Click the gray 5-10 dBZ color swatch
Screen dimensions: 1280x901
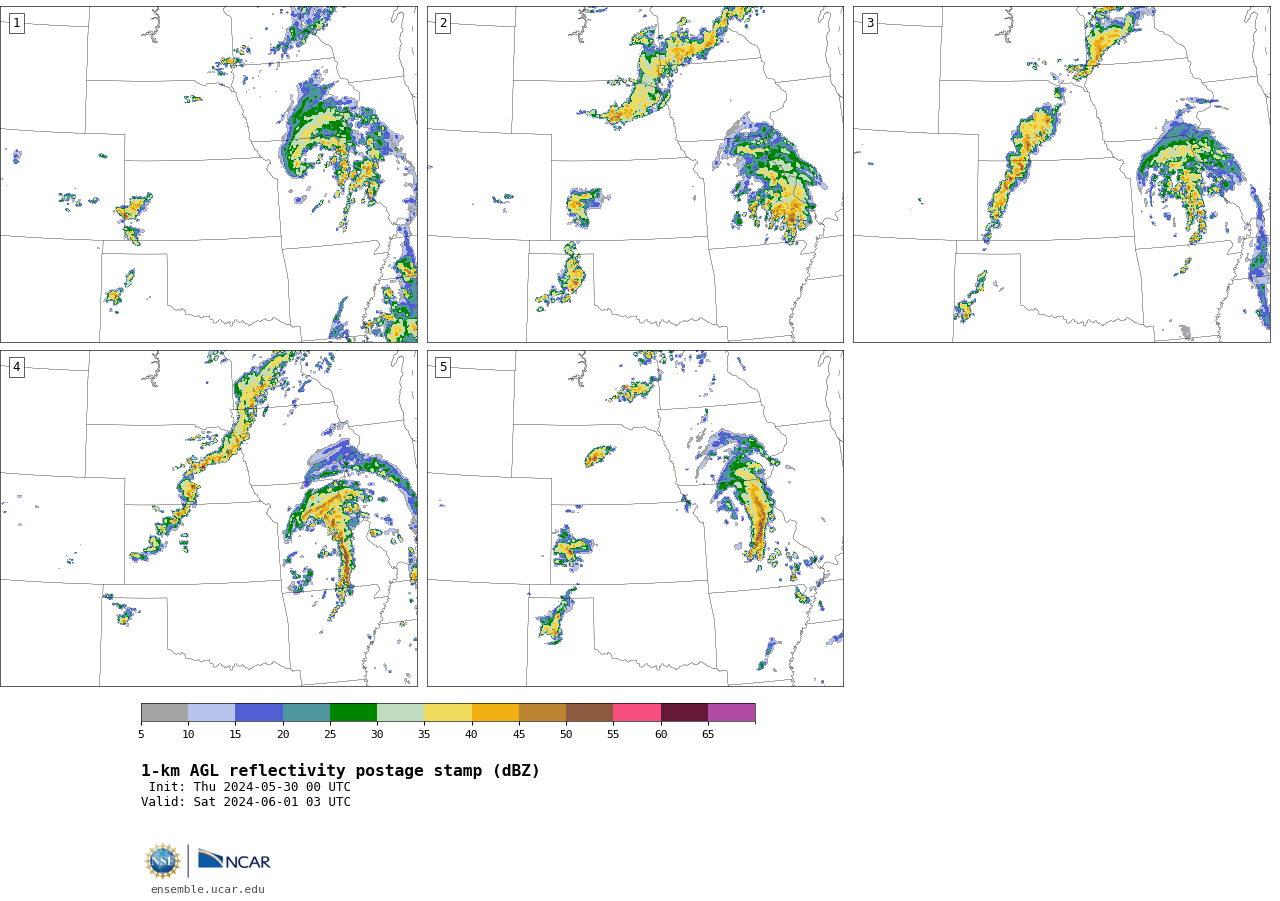coord(164,713)
